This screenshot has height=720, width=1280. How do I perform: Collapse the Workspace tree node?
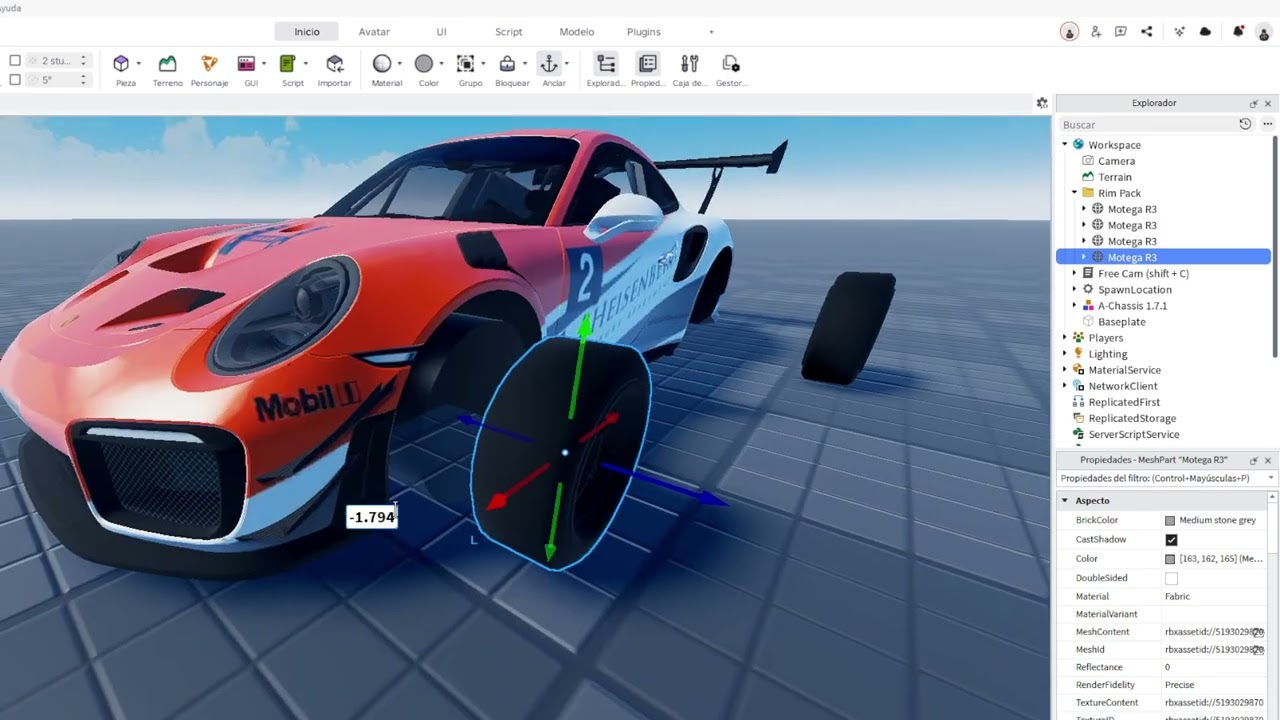tap(1065, 145)
